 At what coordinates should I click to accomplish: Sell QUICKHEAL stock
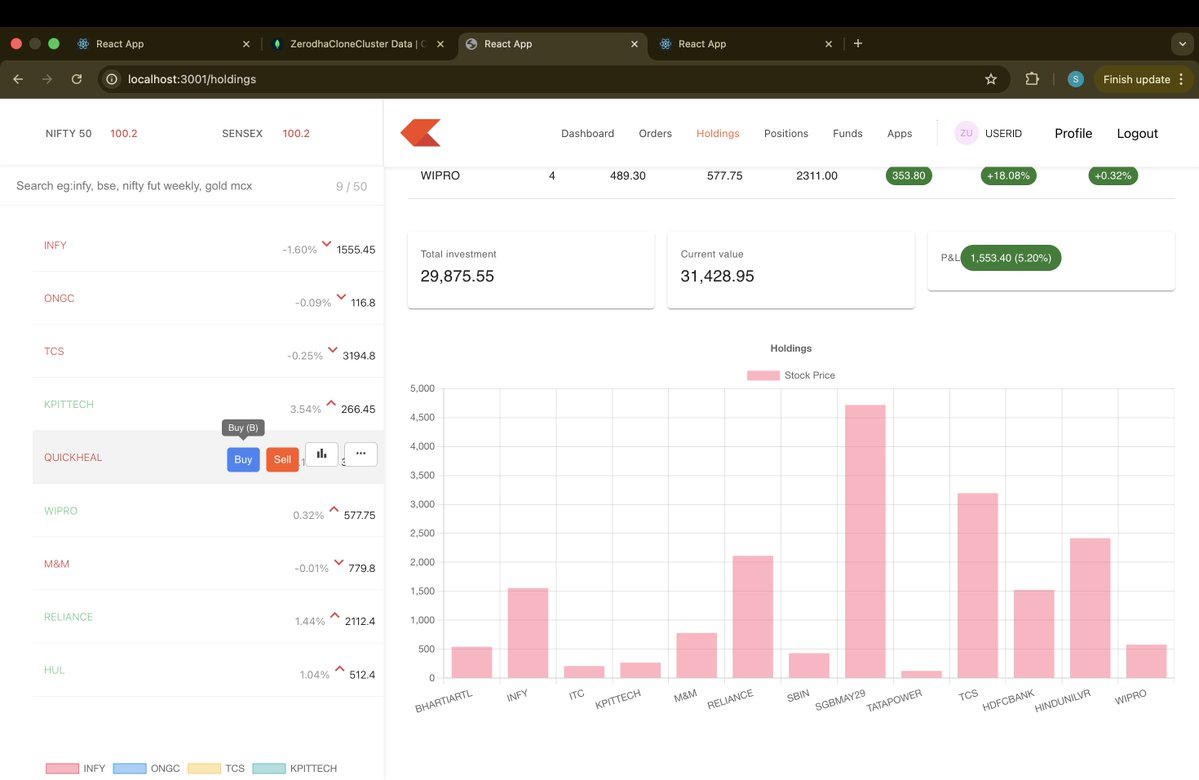tap(282, 460)
